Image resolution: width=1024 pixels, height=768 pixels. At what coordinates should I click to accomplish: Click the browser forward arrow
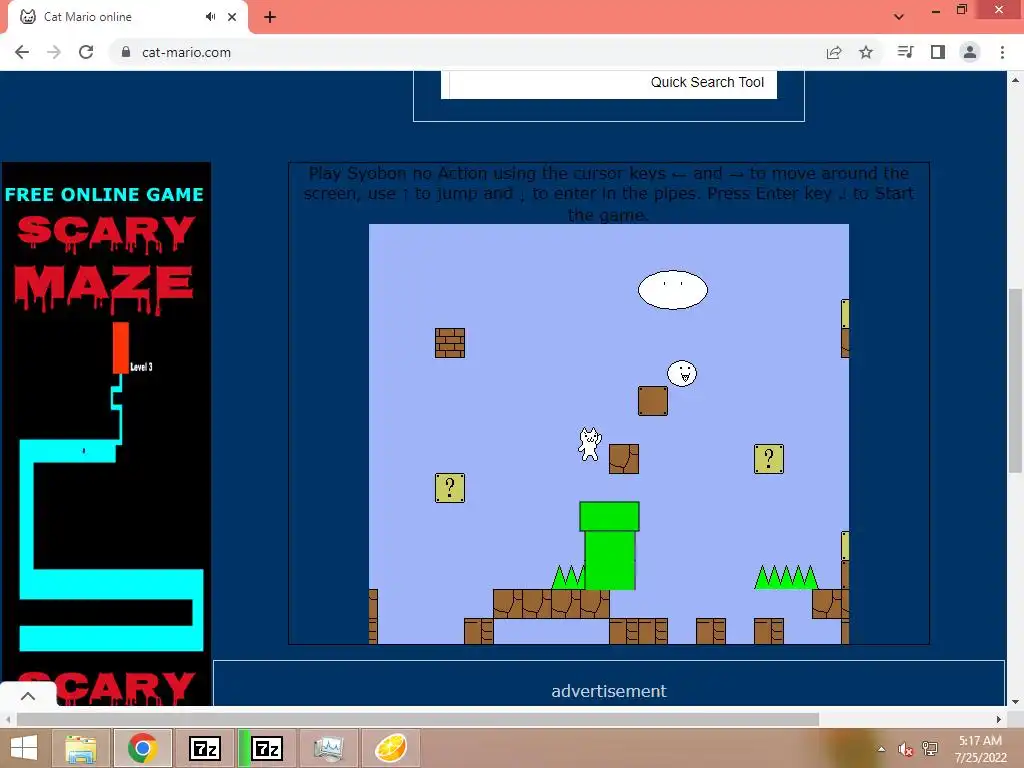pos(54,52)
